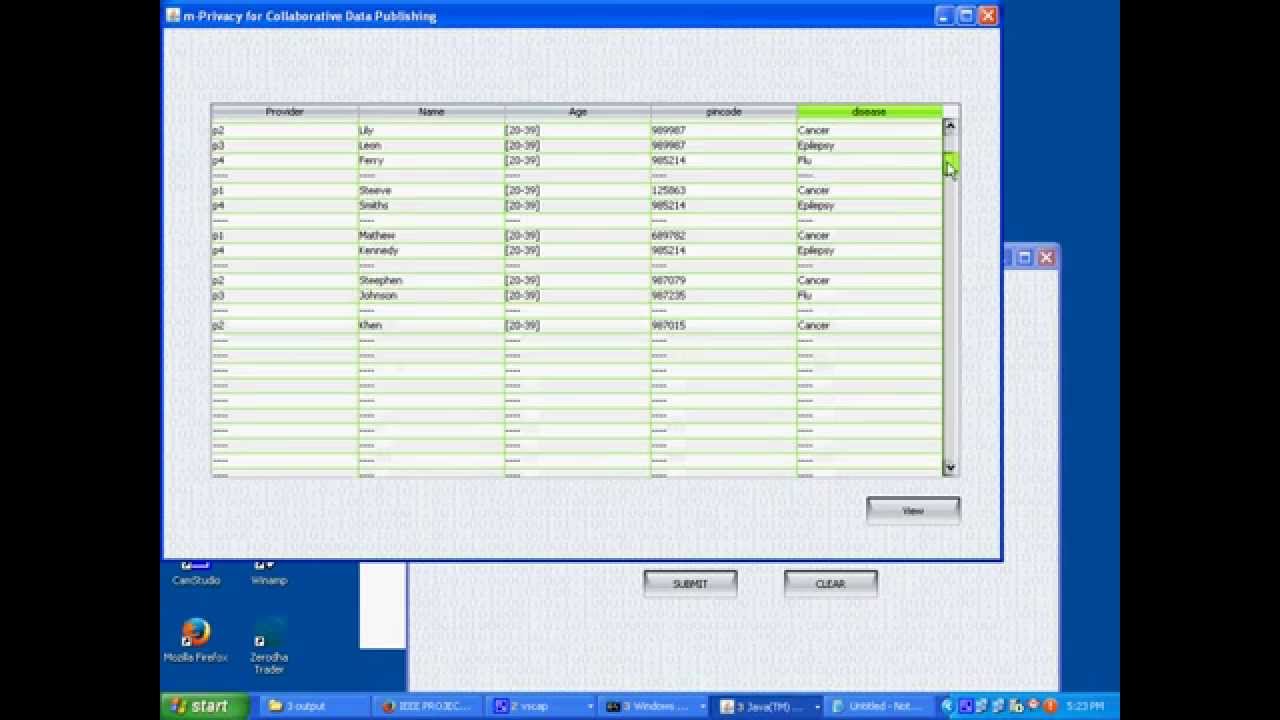Click the View button
The image size is (1280, 720).
pos(913,510)
